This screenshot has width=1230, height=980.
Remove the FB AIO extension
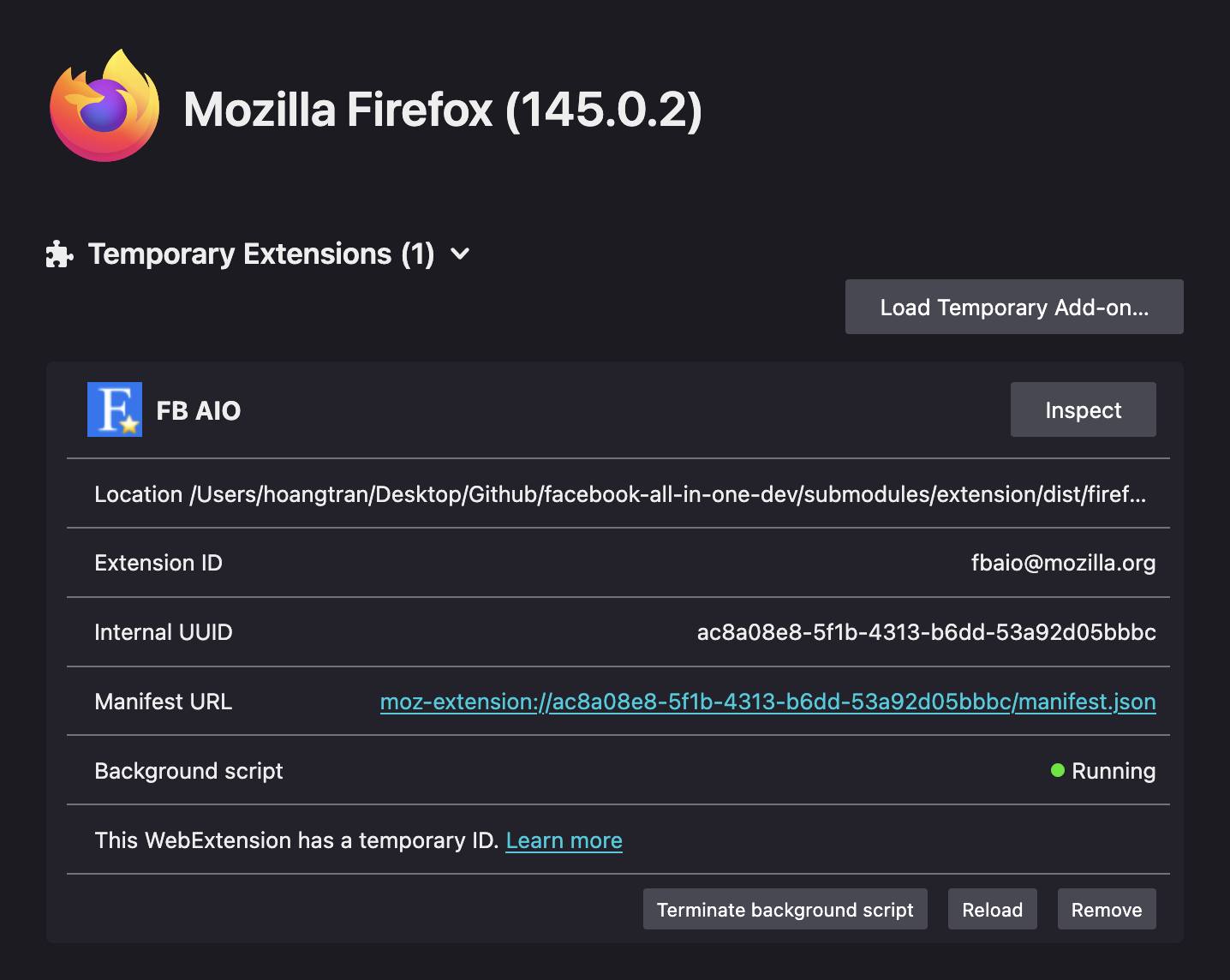[1107, 910]
